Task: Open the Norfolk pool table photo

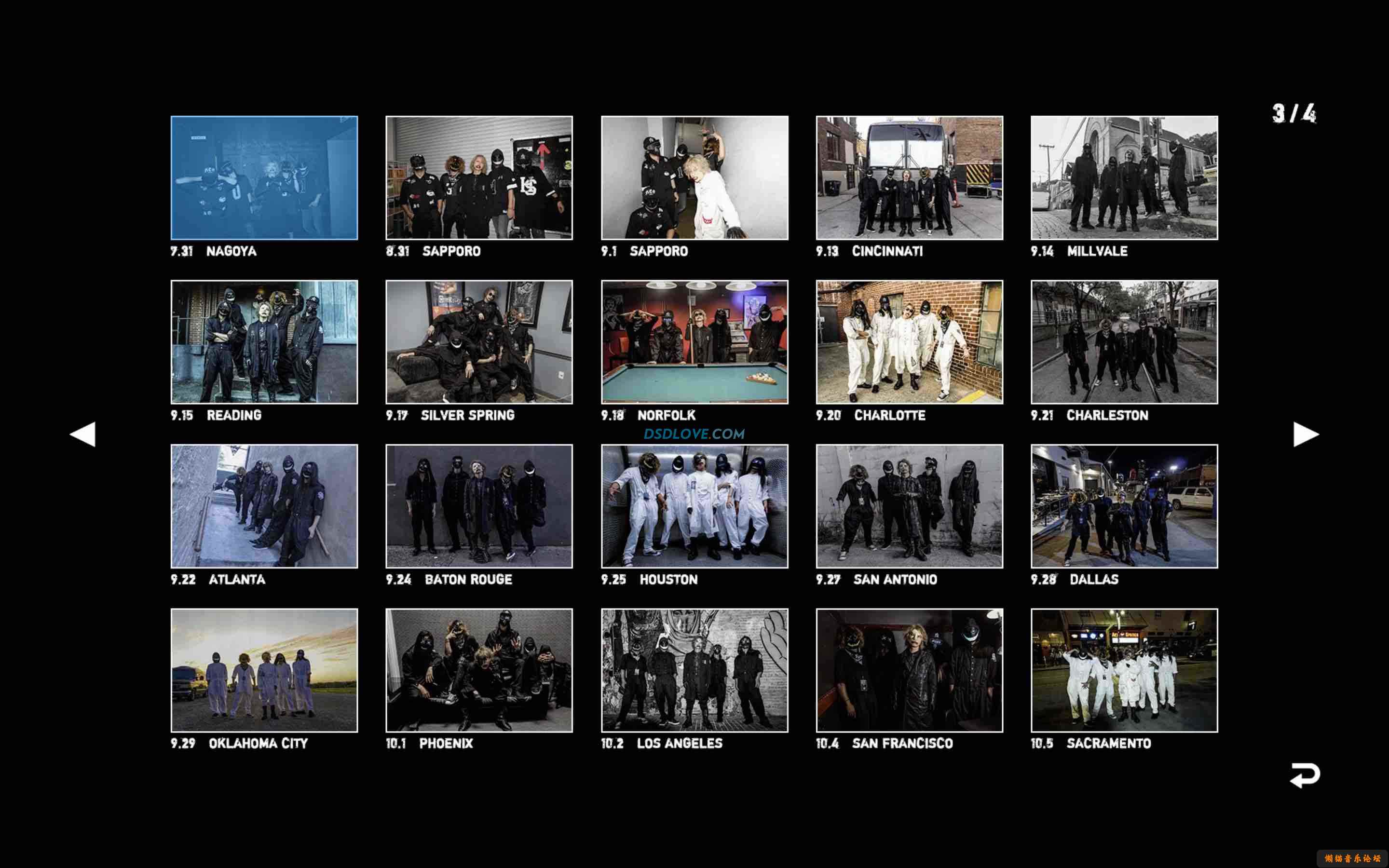Action: tap(694, 342)
